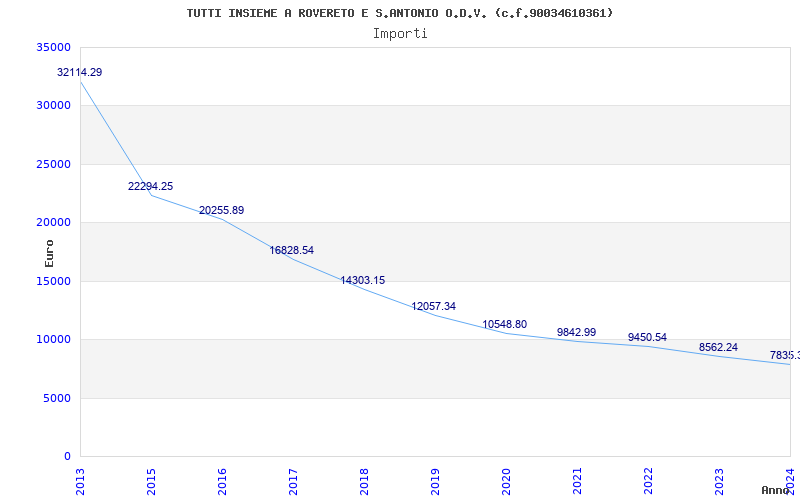Viewport: 800px width, 500px height.
Task: Click the 2013 year label
Action: pyautogui.click(x=80, y=481)
